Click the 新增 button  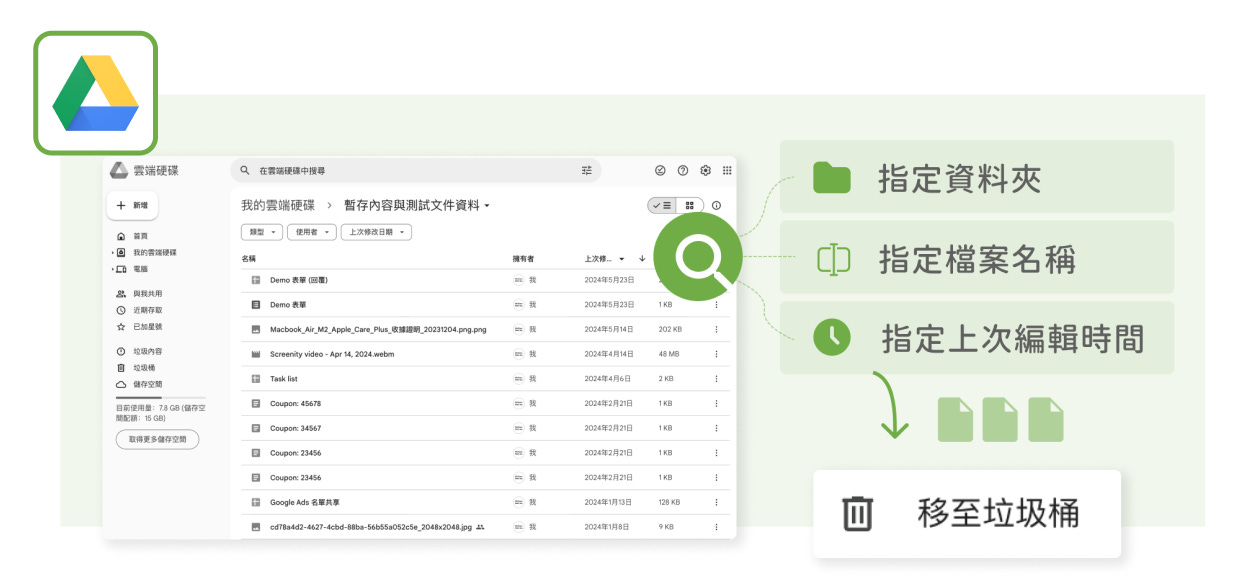pos(132,205)
